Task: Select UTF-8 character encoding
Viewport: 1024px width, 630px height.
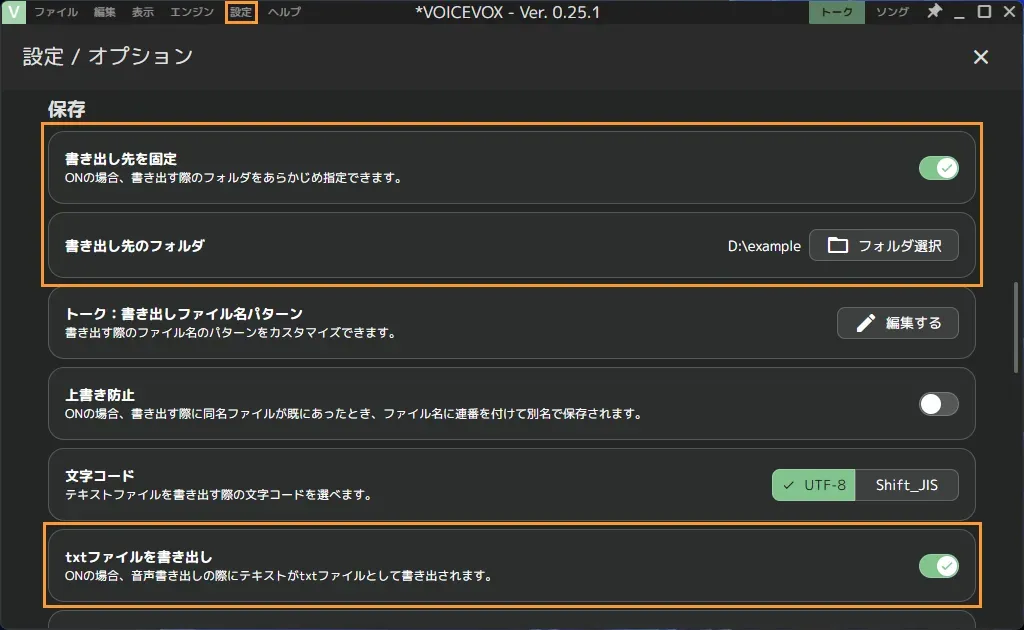Action: (814, 485)
